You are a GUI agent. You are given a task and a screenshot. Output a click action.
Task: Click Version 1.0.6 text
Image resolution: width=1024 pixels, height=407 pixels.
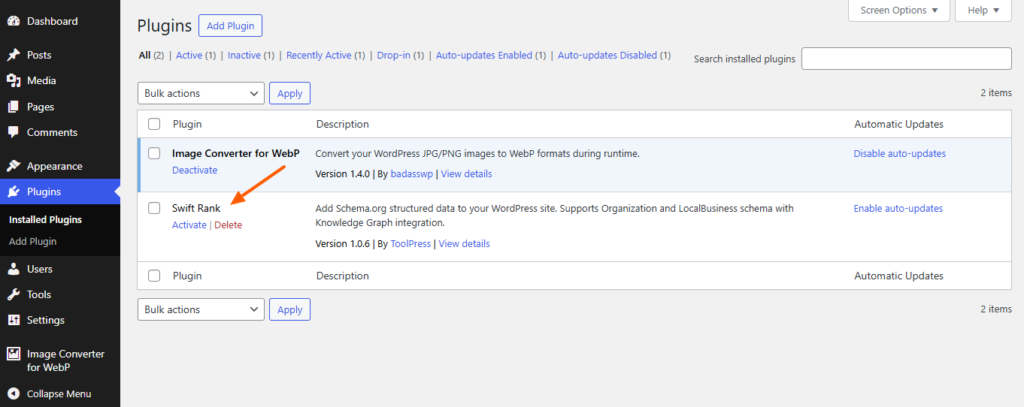343,244
